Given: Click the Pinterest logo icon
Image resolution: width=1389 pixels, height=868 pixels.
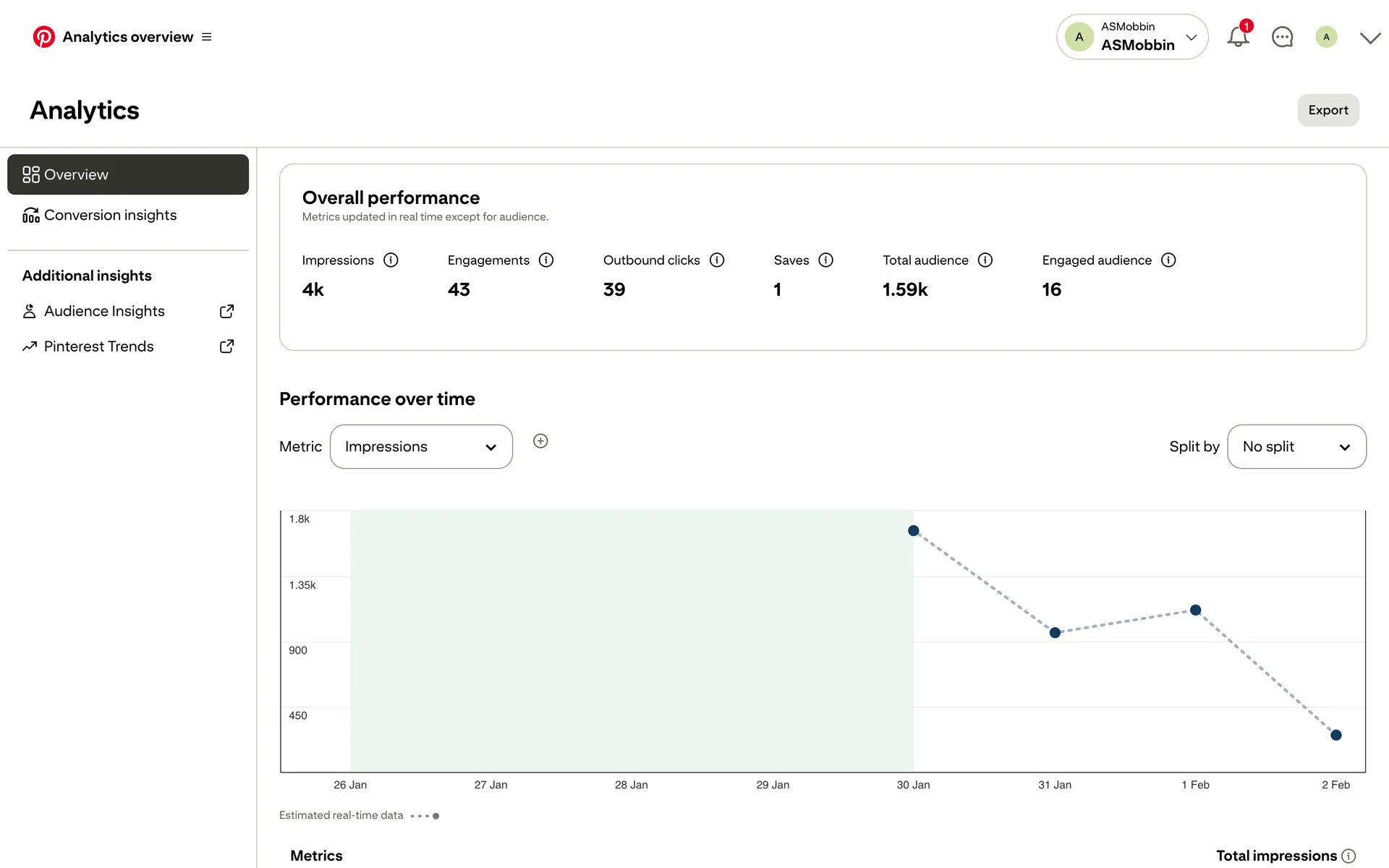Looking at the screenshot, I should tap(43, 37).
